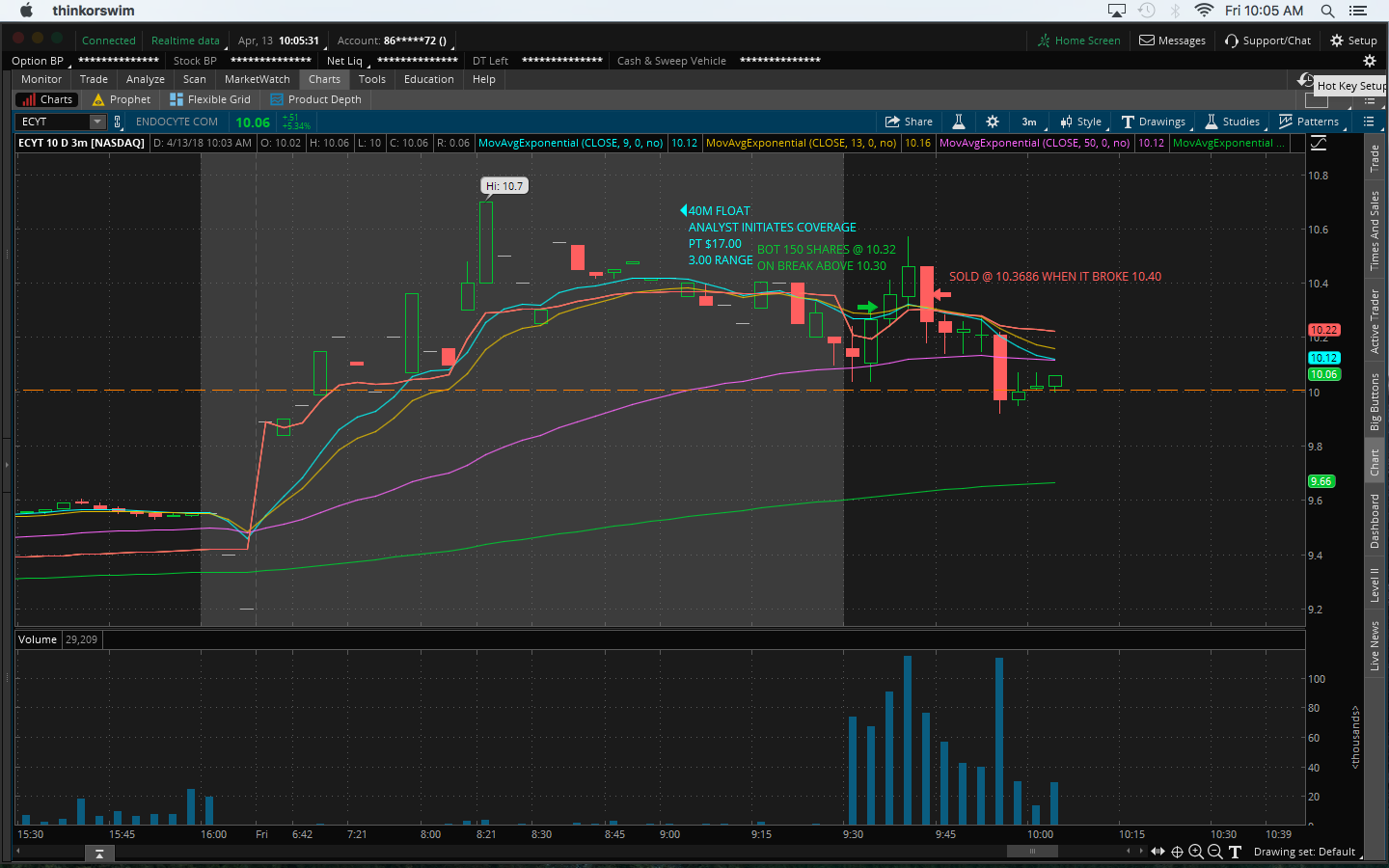
Task: Open the Times And Sales side tab
Action: (x=1375, y=231)
